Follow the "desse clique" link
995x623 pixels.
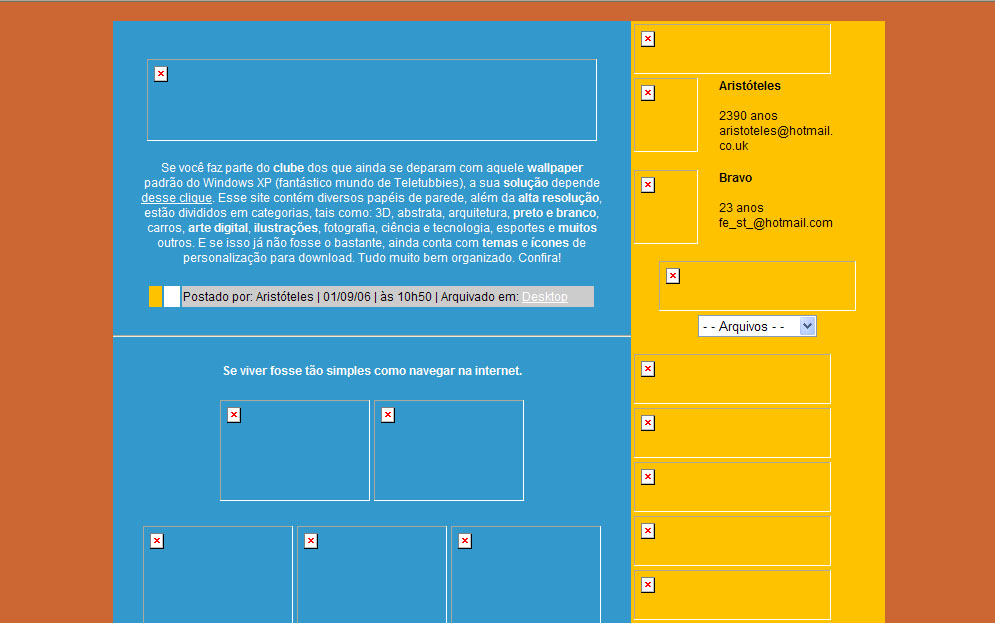(x=176, y=198)
